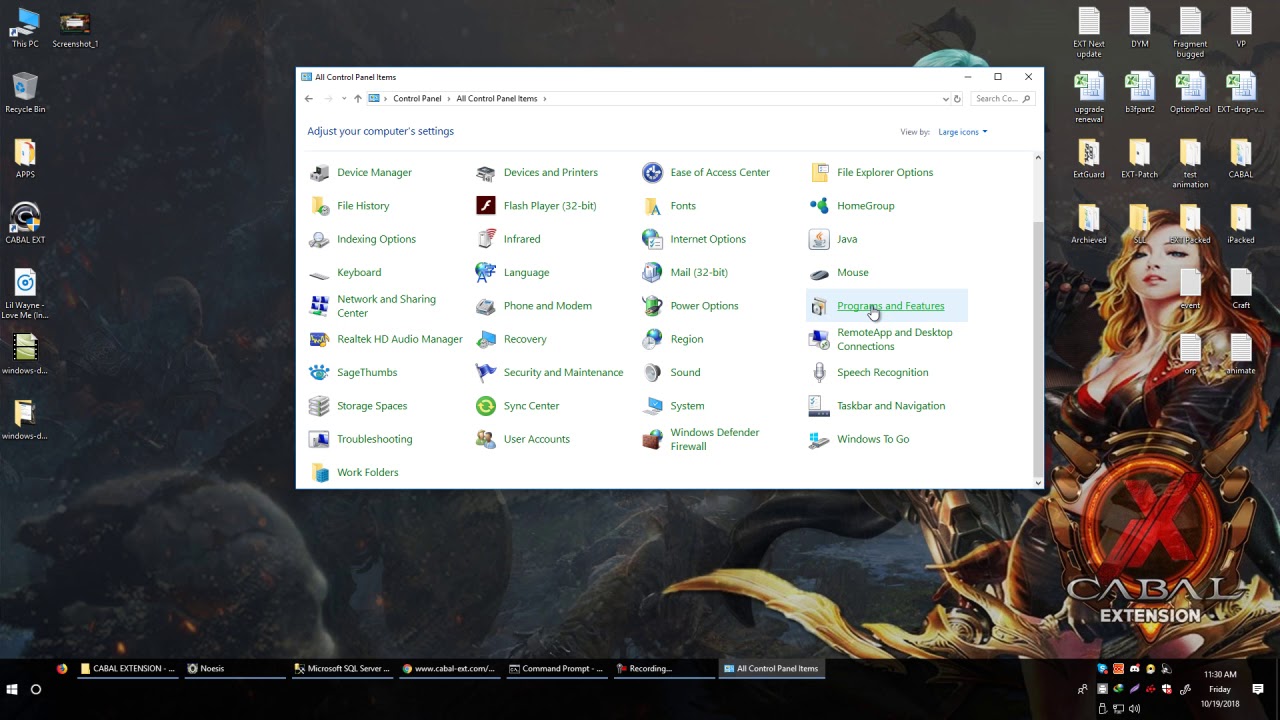Open the Java control panel icon
This screenshot has width=1280, height=720.
pyautogui.click(x=819, y=239)
